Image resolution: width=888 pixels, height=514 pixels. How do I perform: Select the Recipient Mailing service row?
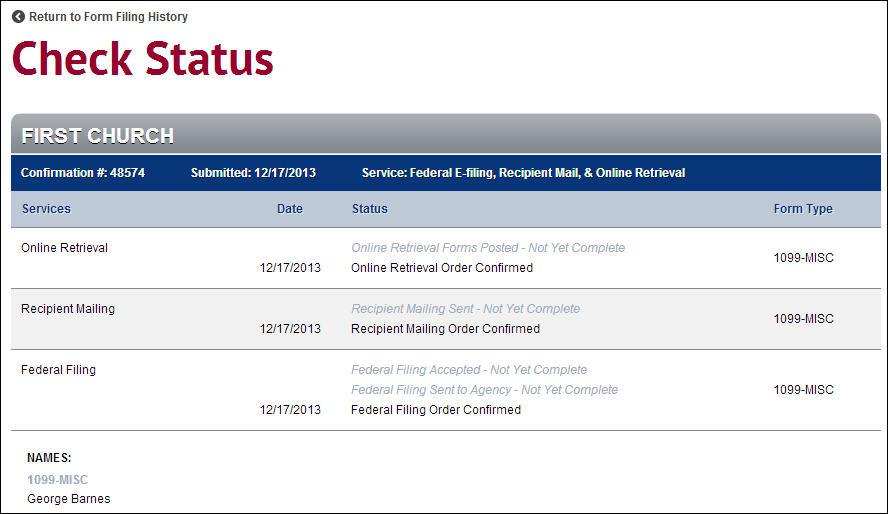tap(68, 309)
